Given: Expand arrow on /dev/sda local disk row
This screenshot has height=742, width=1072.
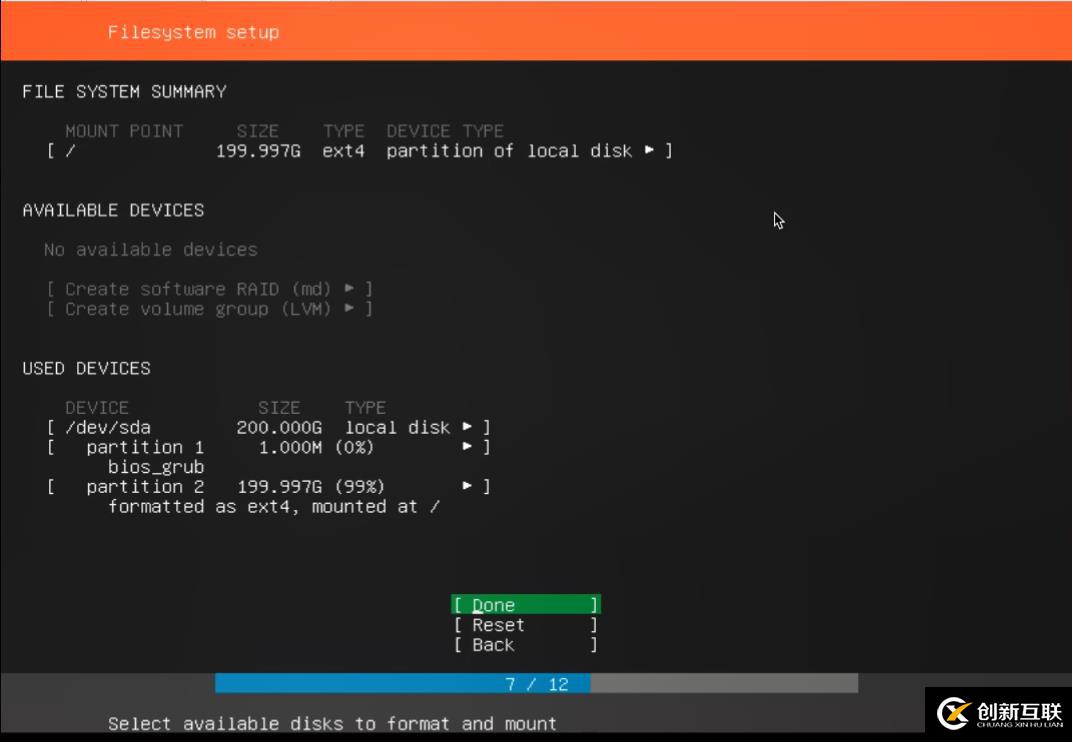Looking at the screenshot, I should [467, 427].
